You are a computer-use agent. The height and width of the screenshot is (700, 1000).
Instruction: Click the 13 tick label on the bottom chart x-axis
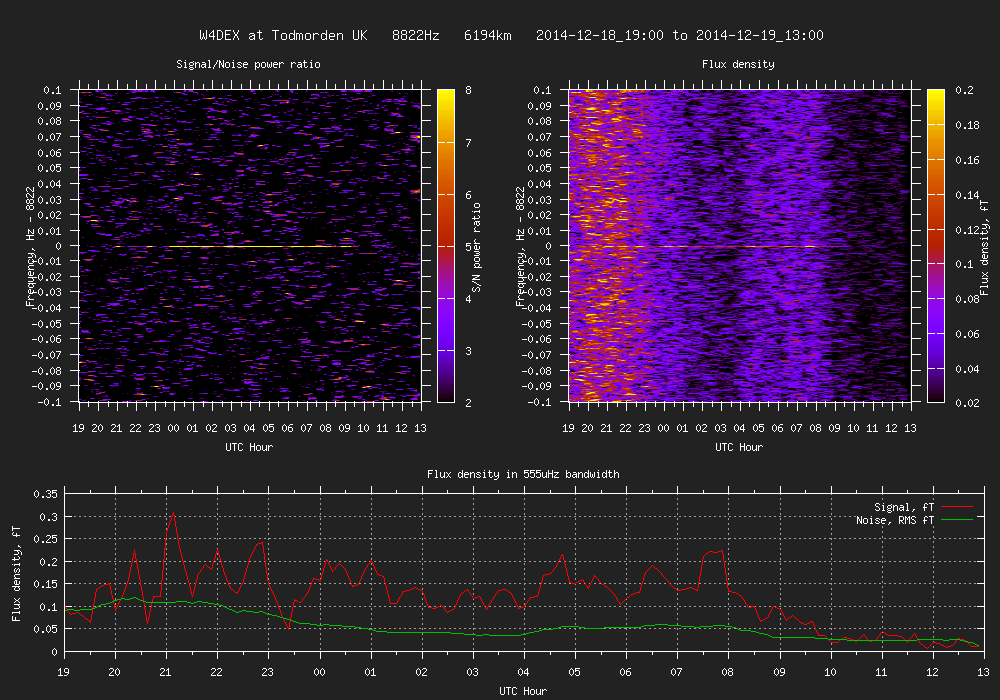[982, 671]
